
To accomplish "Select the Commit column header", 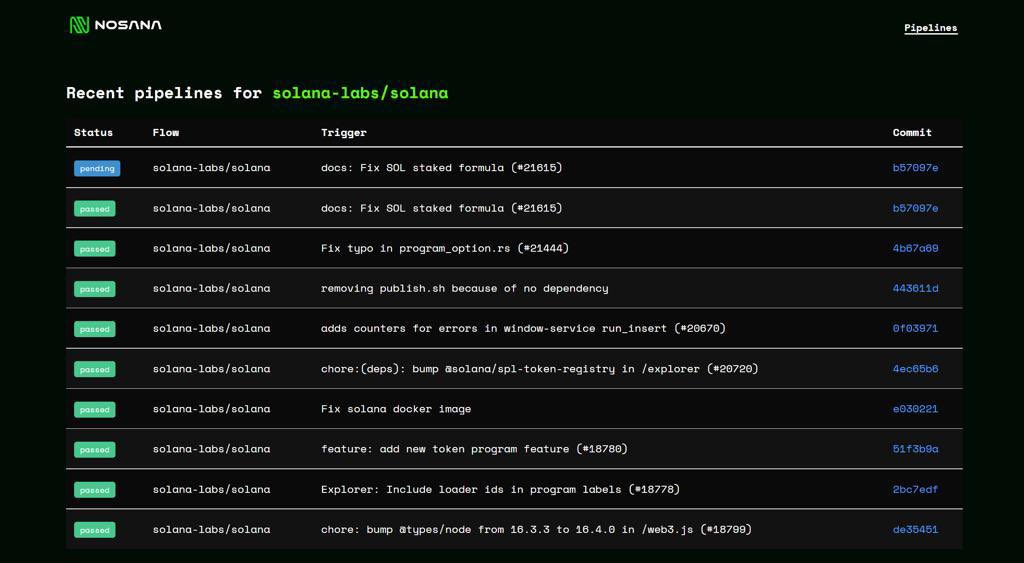I will pos(912,133).
